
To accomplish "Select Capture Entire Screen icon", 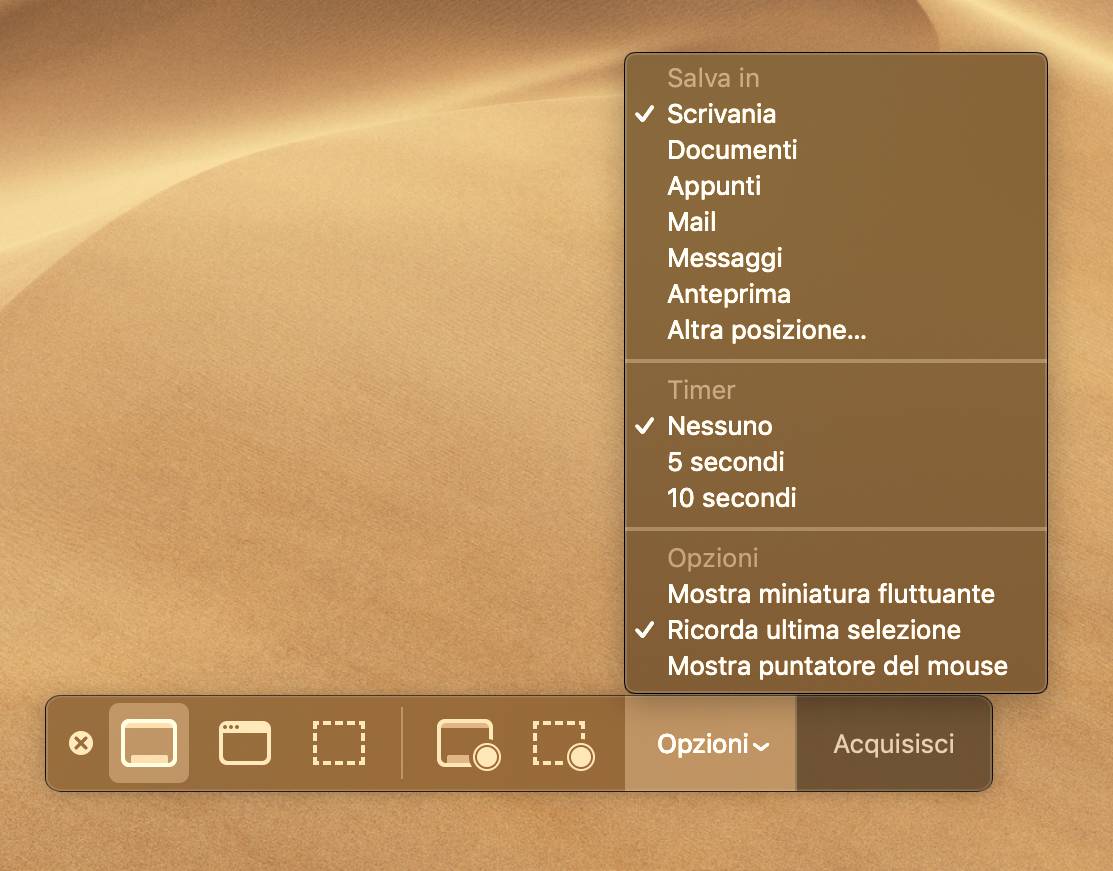I will 149,743.
